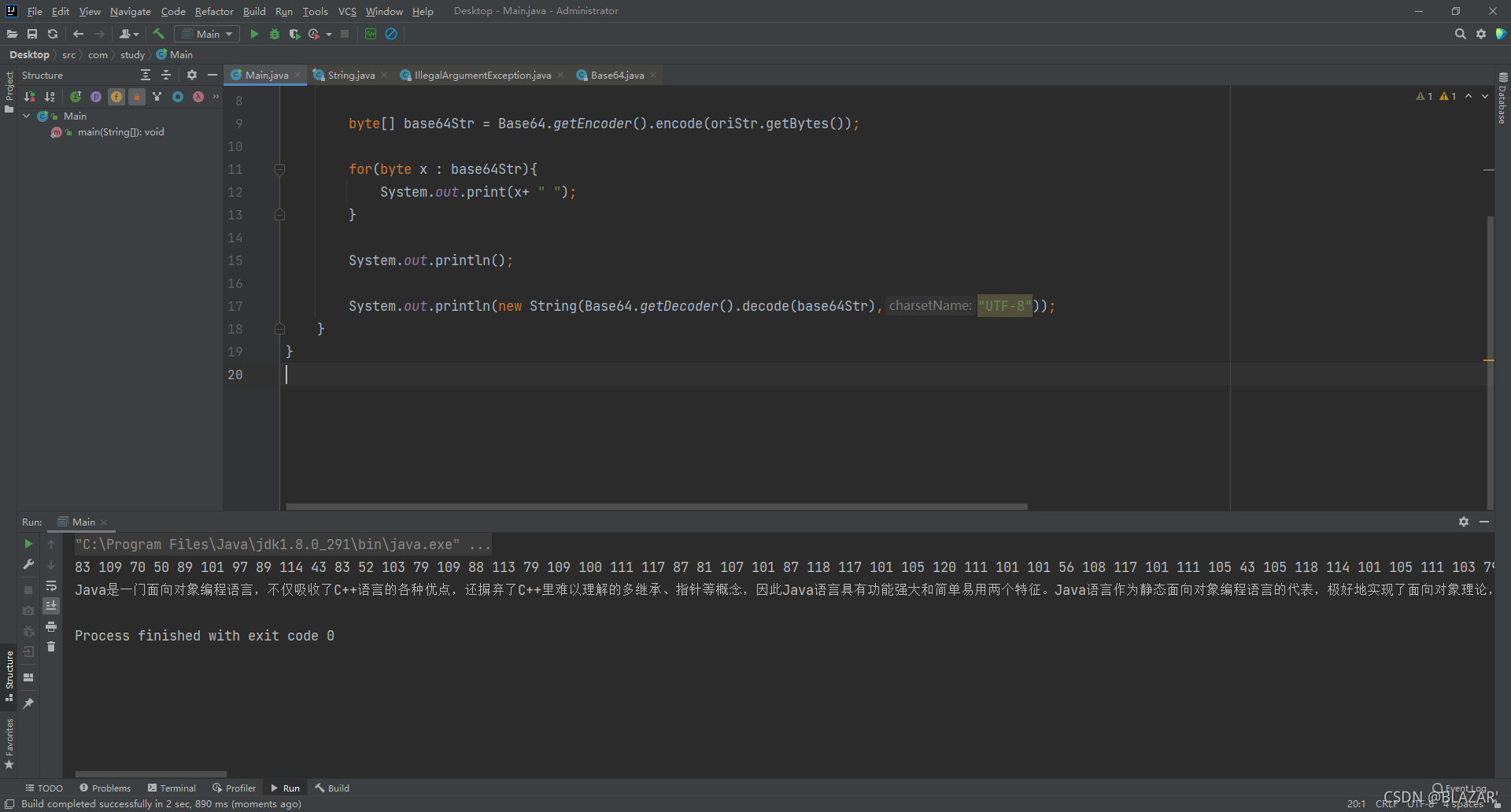Collapse the Main class node in Structure
Image resolution: width=1511 pixels, height=812 pixels.
(26, 116)
